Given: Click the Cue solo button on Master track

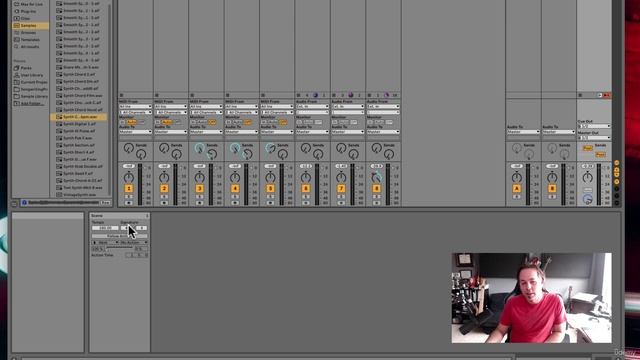Looking at the screenshot, I should point(587,190).
